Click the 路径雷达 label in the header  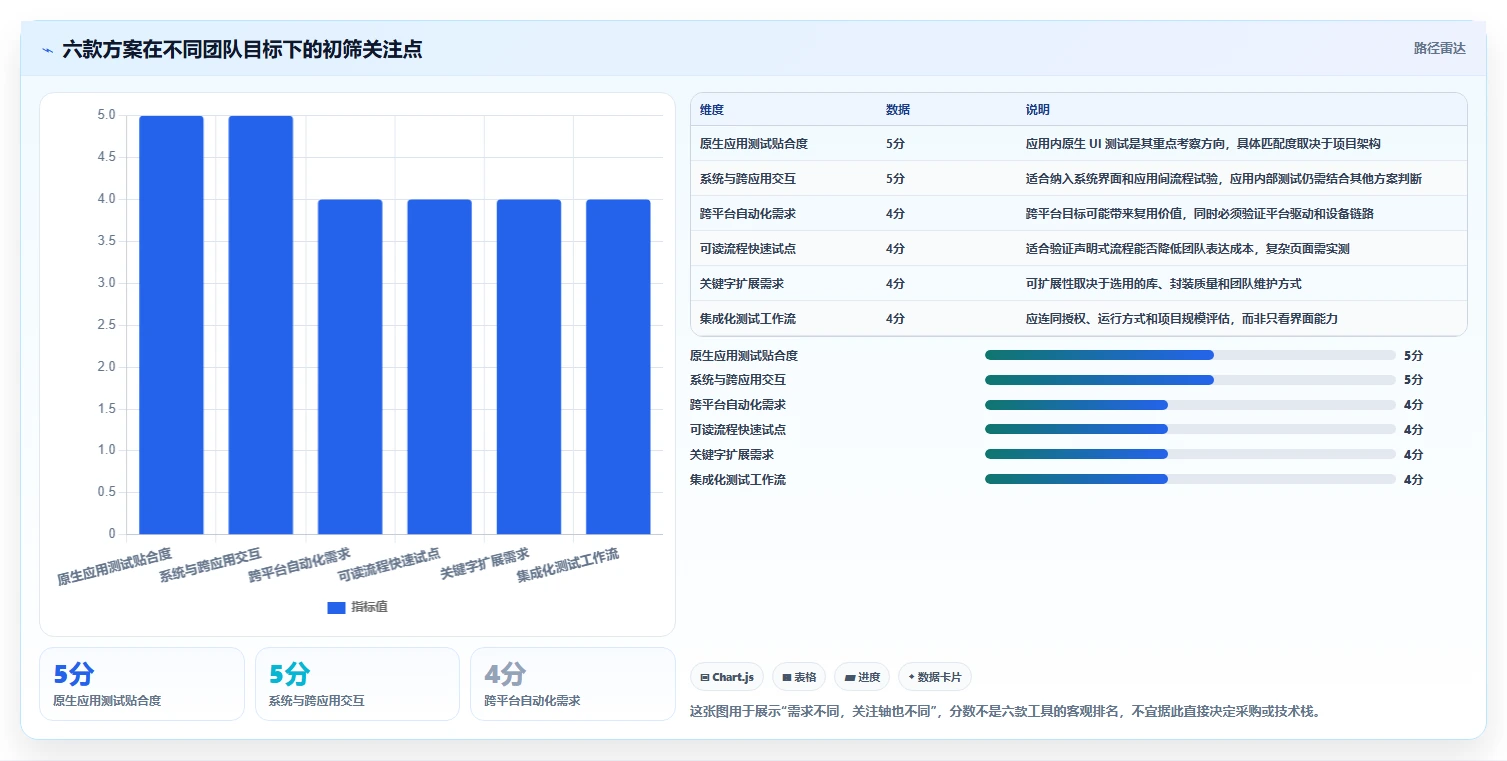tap(1440, 49)
